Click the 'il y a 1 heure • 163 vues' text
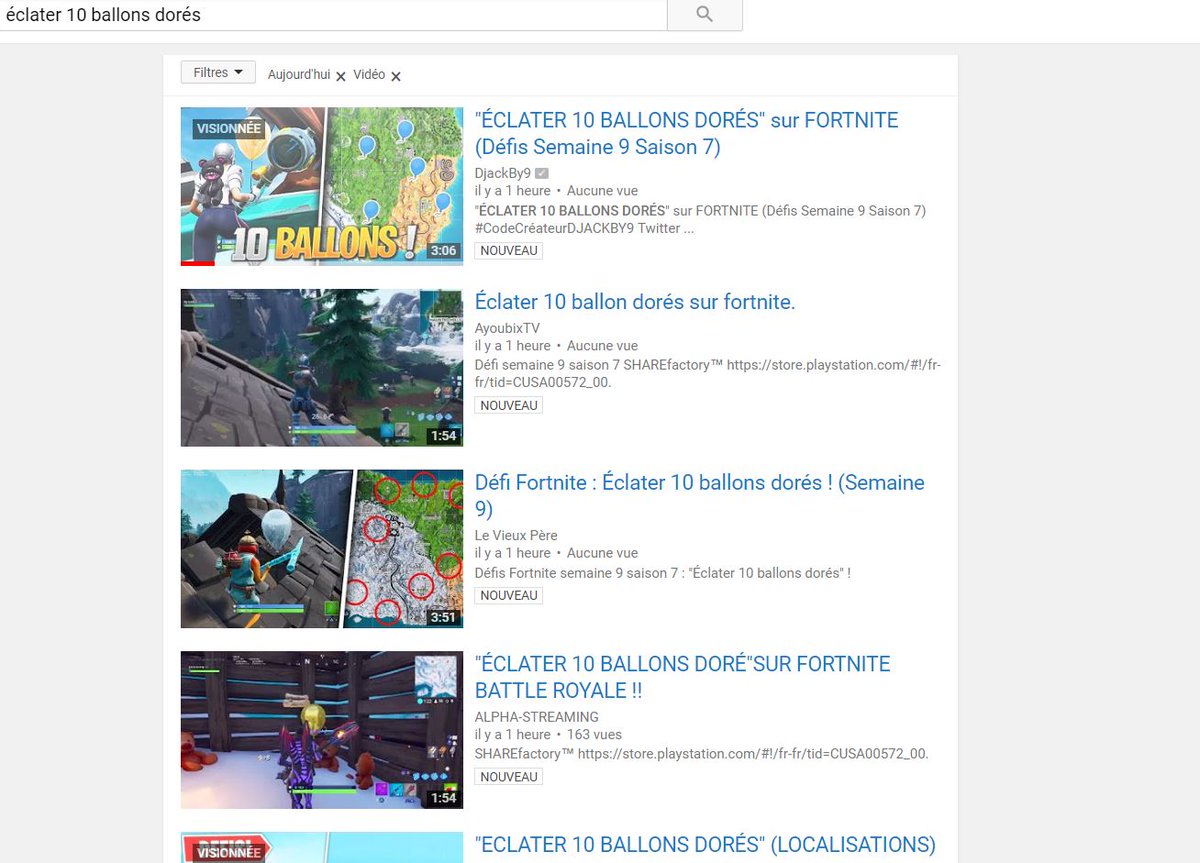The image size is (1200, 863). coord(548,735)
